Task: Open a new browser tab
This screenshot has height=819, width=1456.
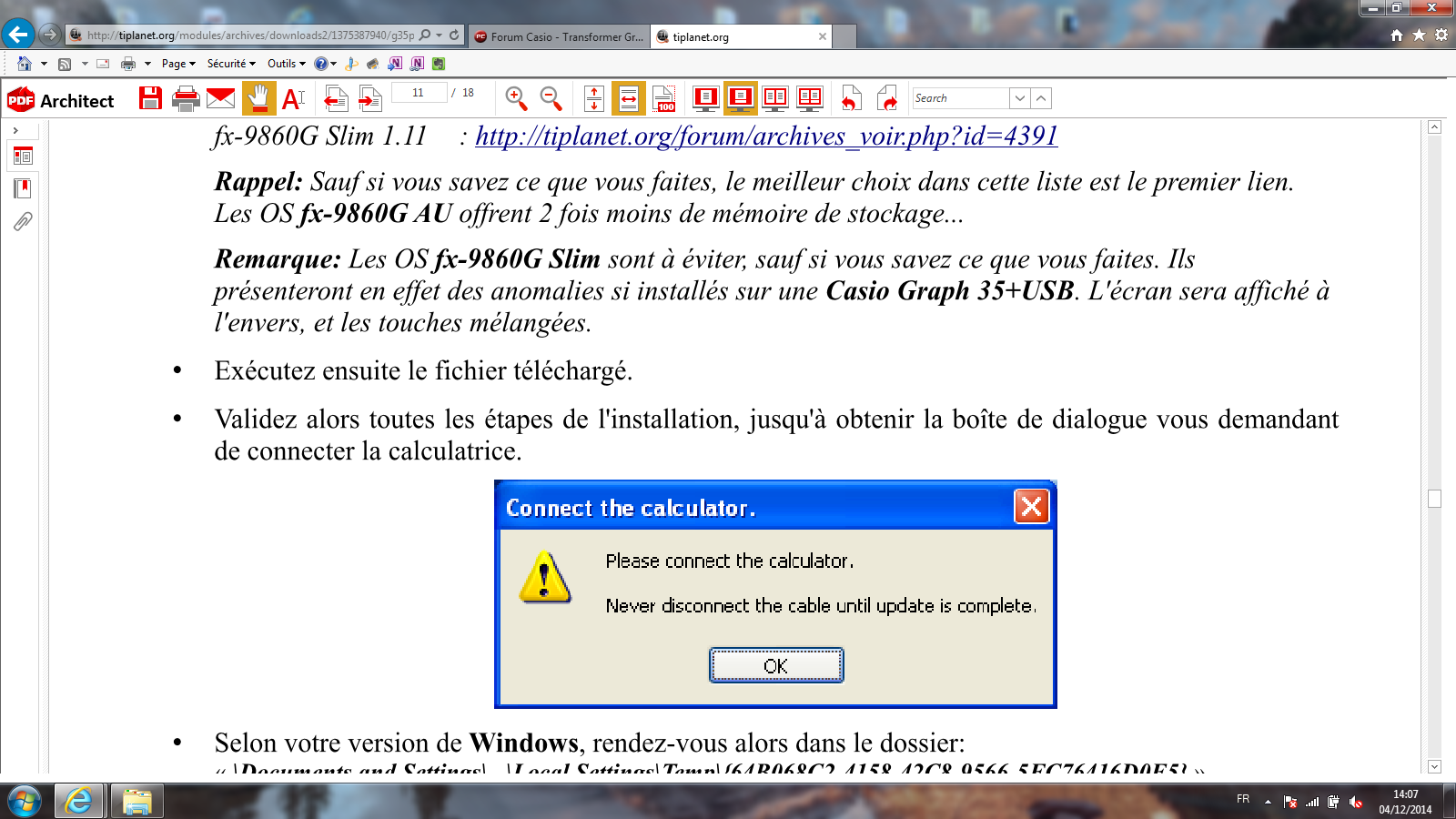Action: tap(844, 36)
